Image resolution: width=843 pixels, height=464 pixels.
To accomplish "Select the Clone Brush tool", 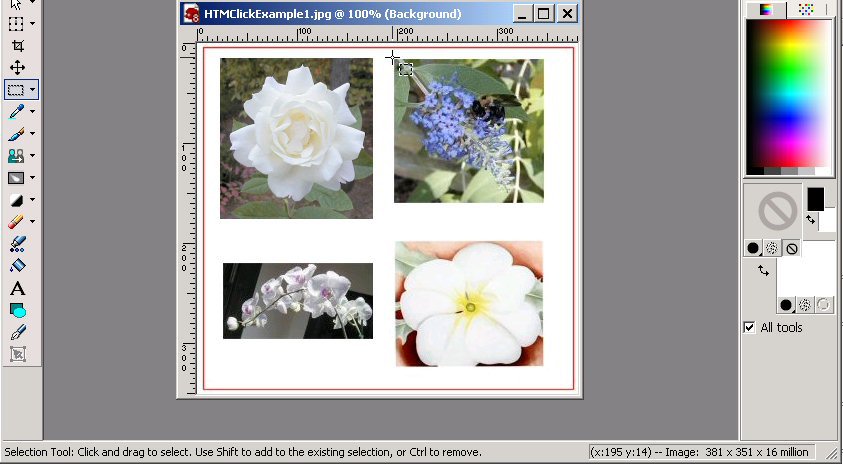I will (16, 156).
